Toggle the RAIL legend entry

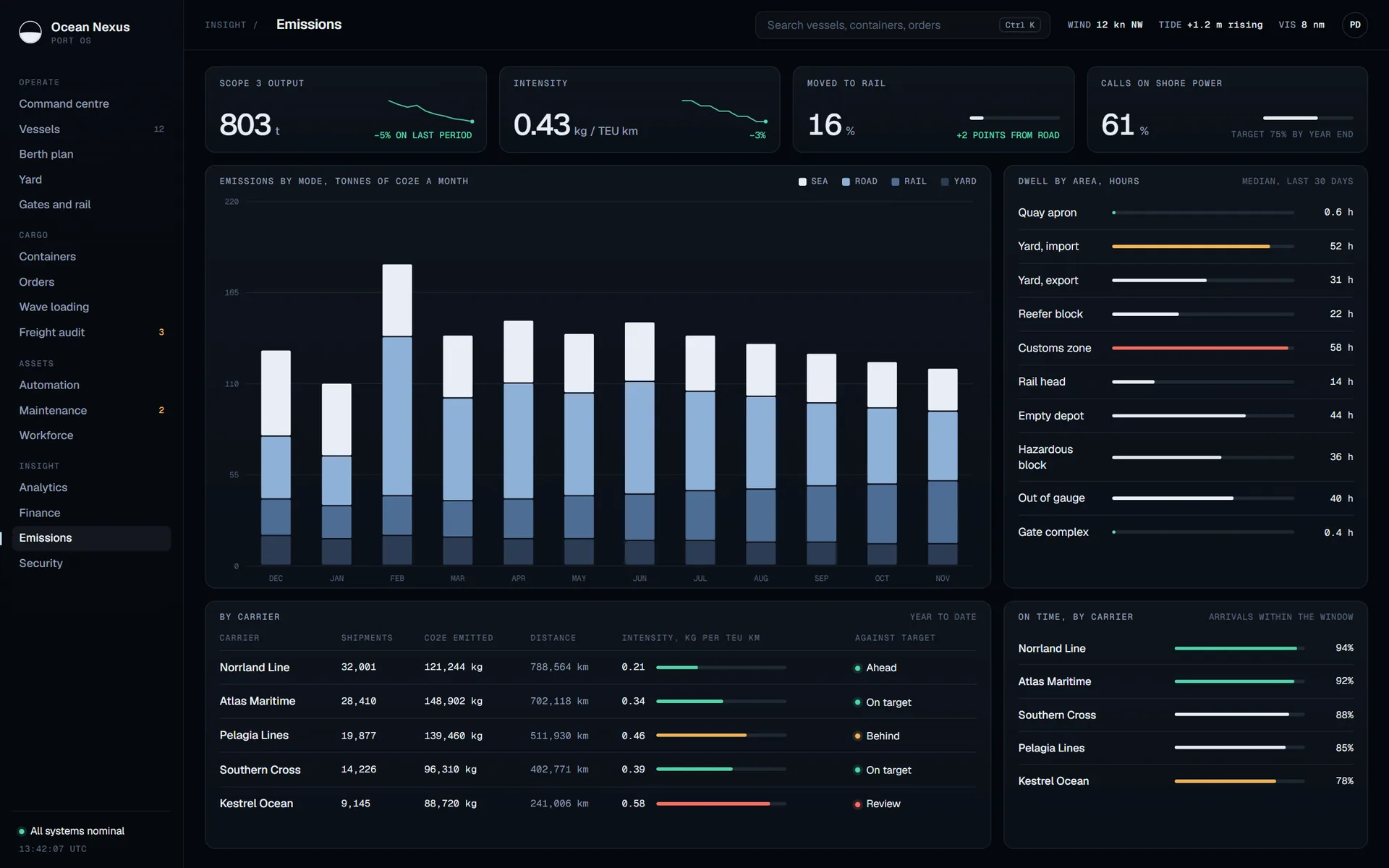(x=909, y=182)
